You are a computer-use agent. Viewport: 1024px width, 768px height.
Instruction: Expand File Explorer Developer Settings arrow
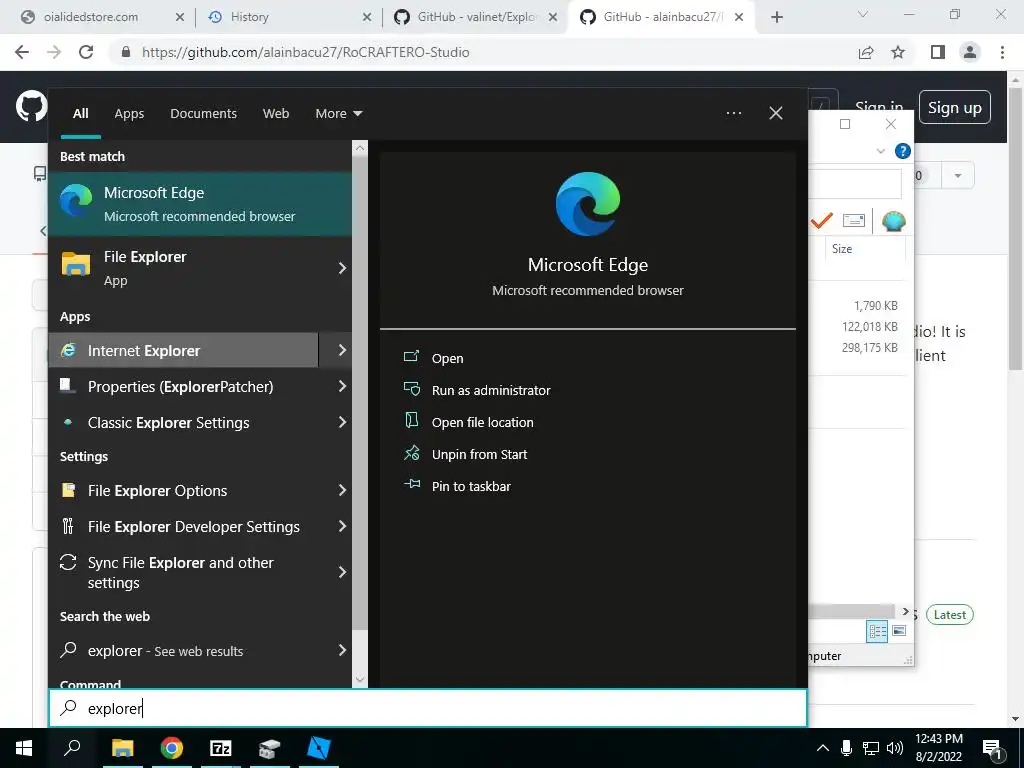(x=342, y=526)
